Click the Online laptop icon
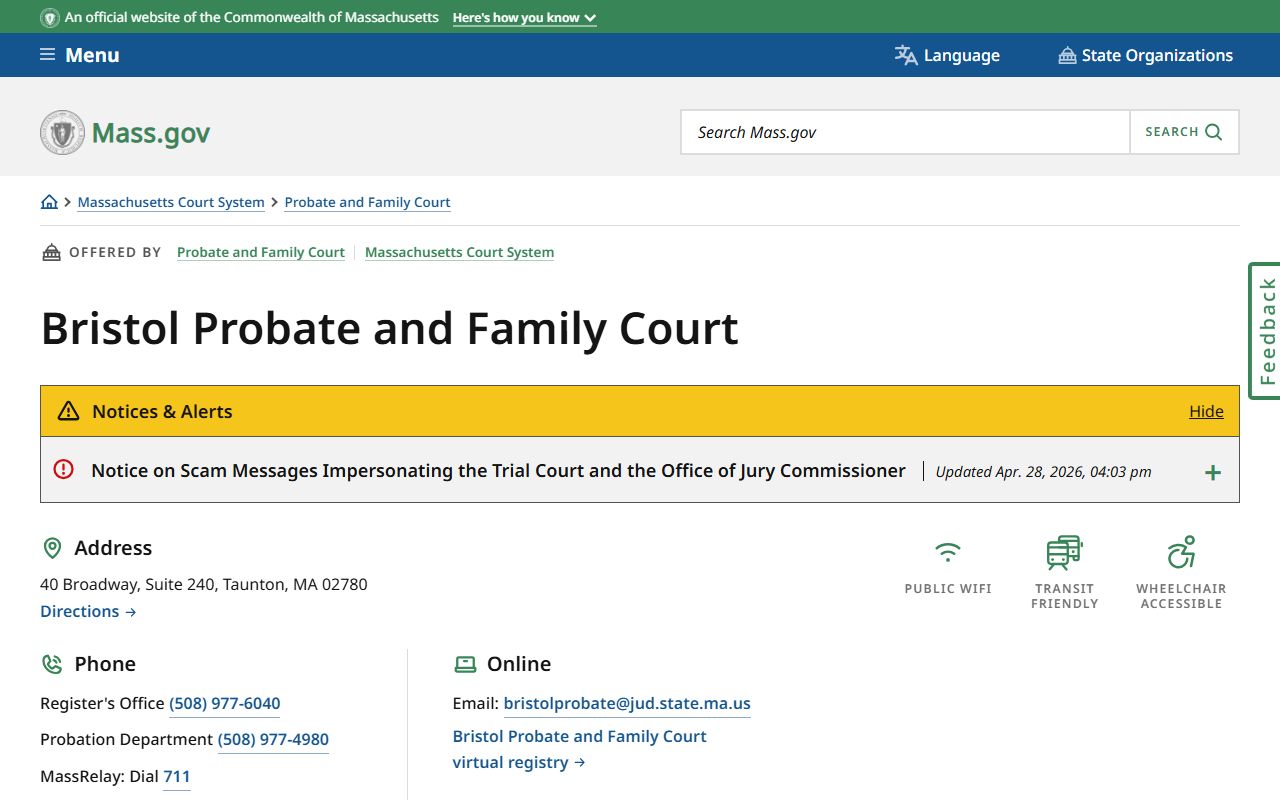The image size is (1280, 800). 465,664
